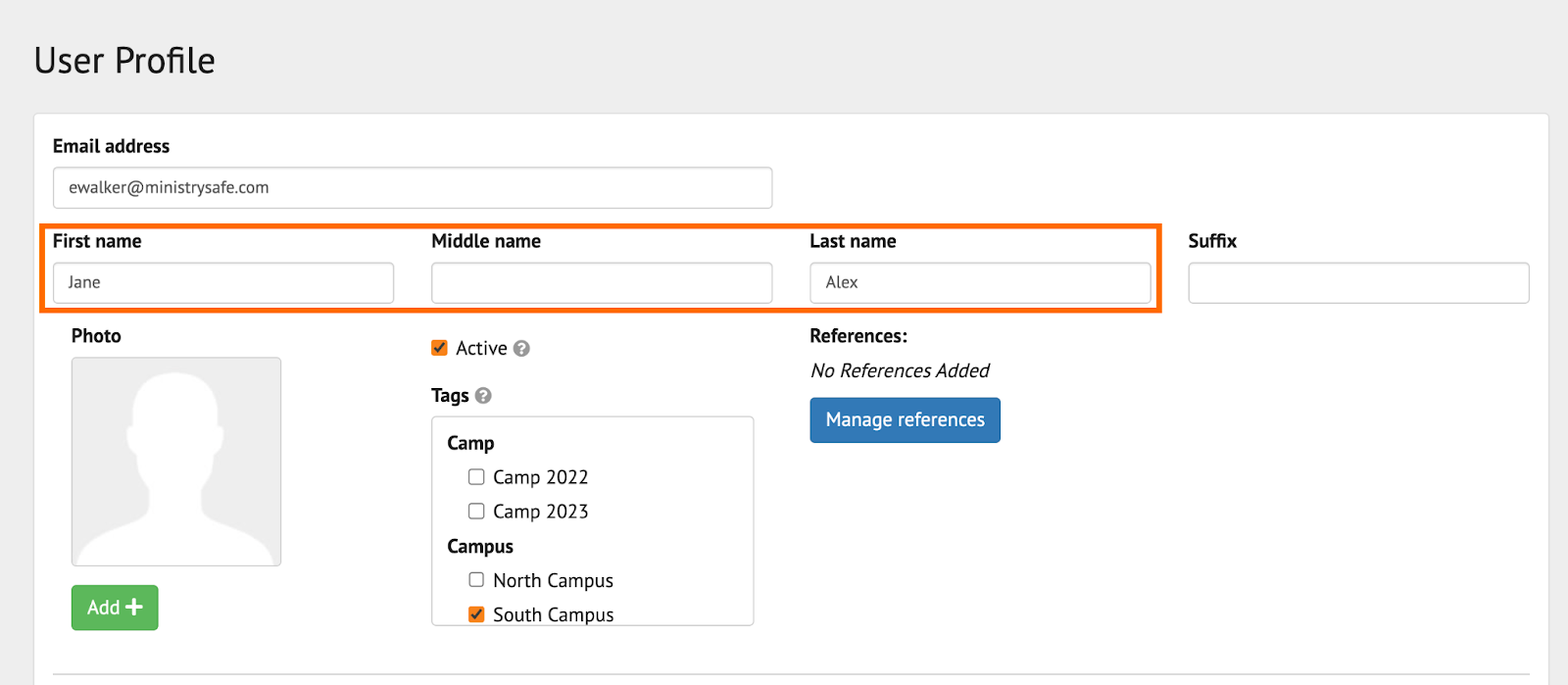Viewport: 1568px width, 685px height.
Task: Click the Email address label
Action: [x=111, y=146]
